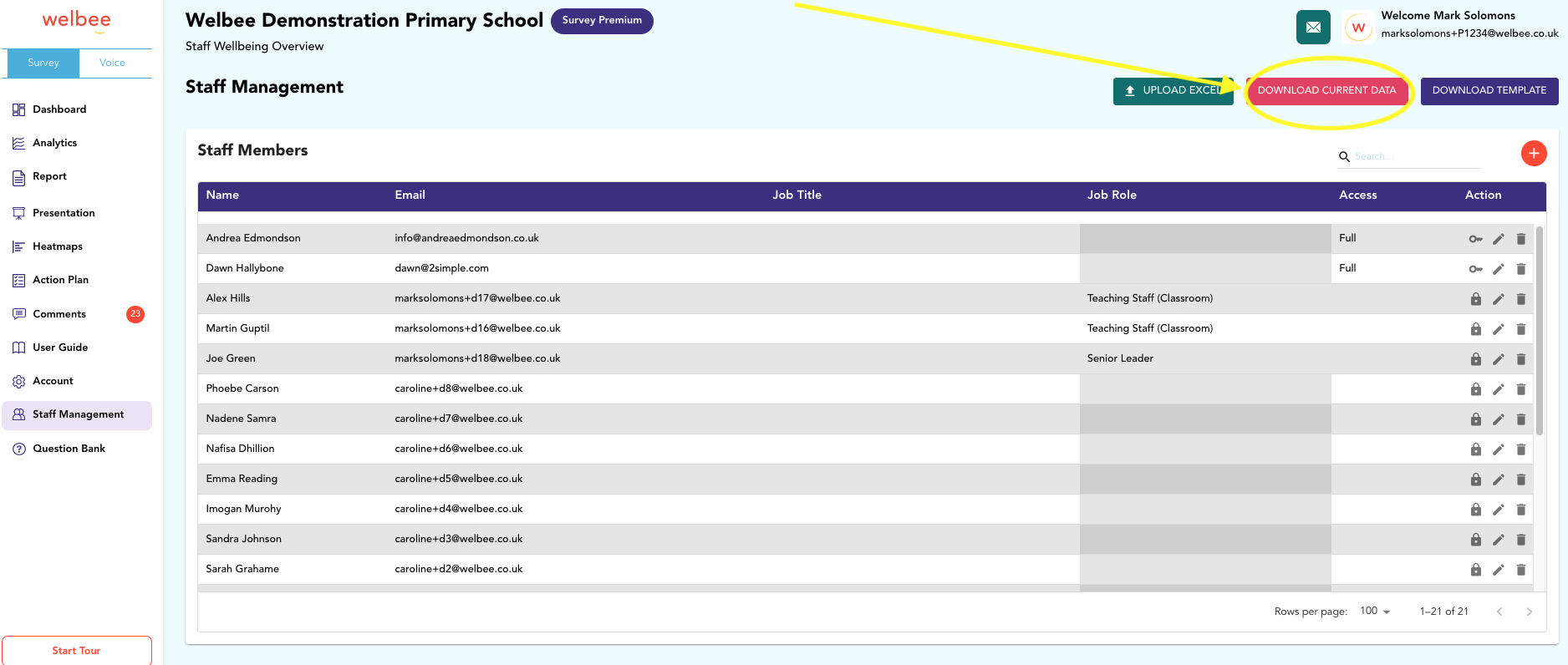
Task: Open Question Bank in the sidebar
Action: (77, 449)
